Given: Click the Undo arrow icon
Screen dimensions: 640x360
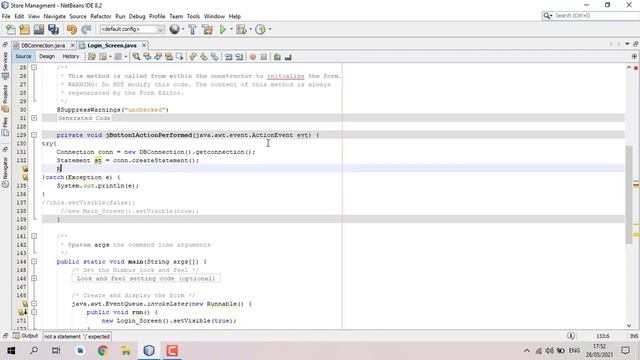Looking at the screenshot, I should click(x=72, y=29).
